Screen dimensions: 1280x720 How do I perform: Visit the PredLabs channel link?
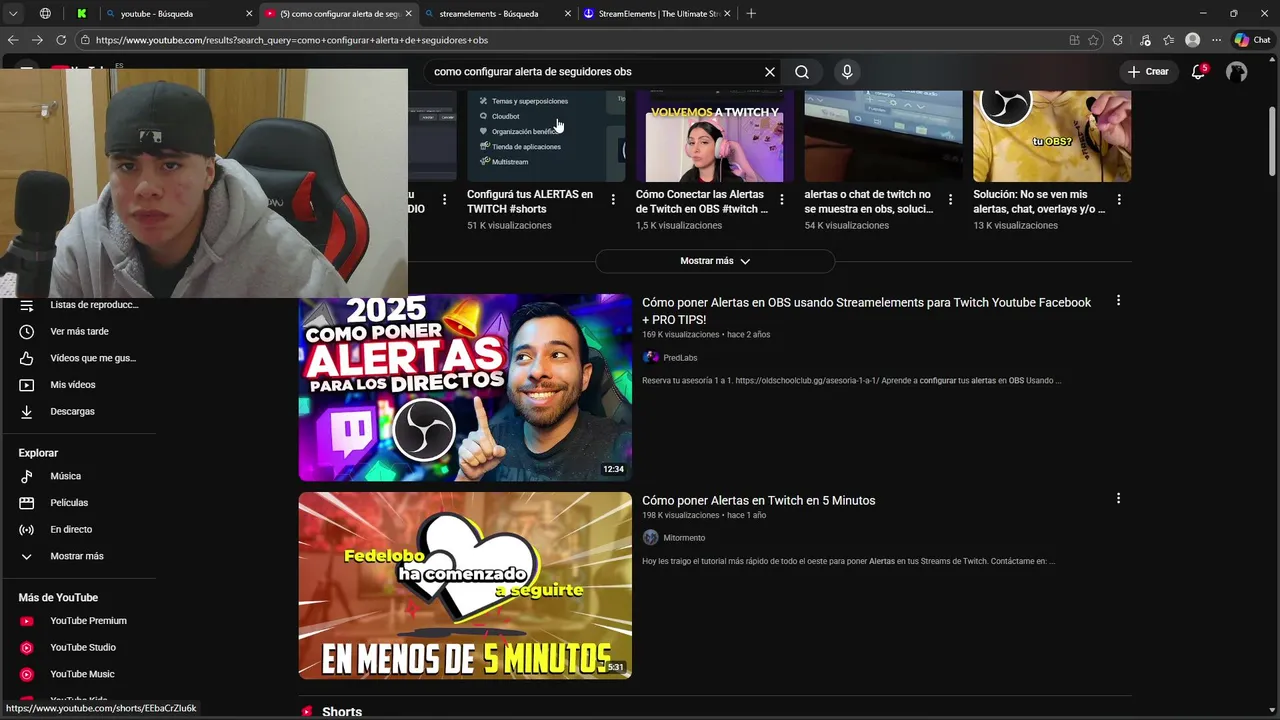(x=680, y=358)
